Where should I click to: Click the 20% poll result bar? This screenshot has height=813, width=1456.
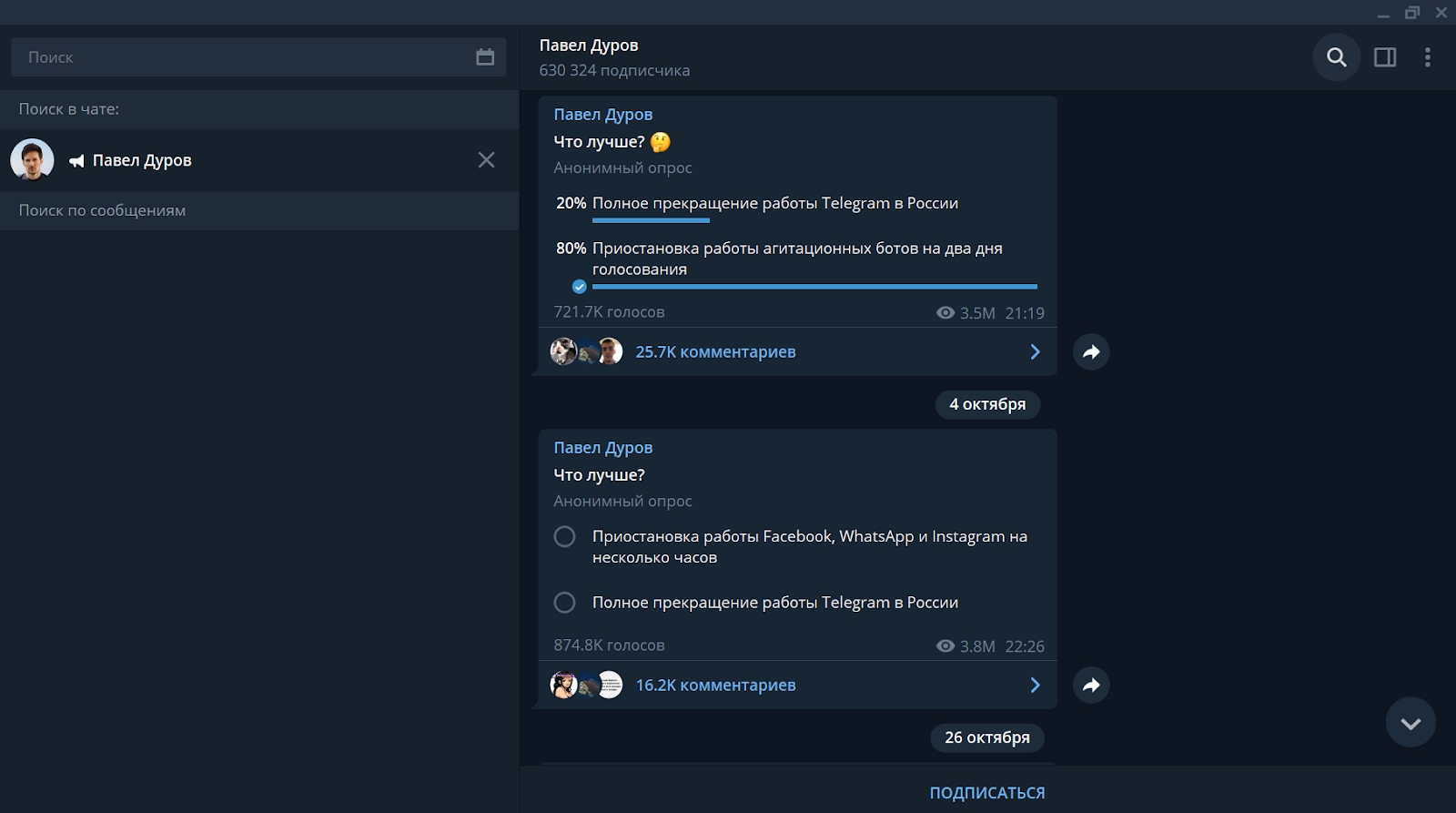coord(651,220)
